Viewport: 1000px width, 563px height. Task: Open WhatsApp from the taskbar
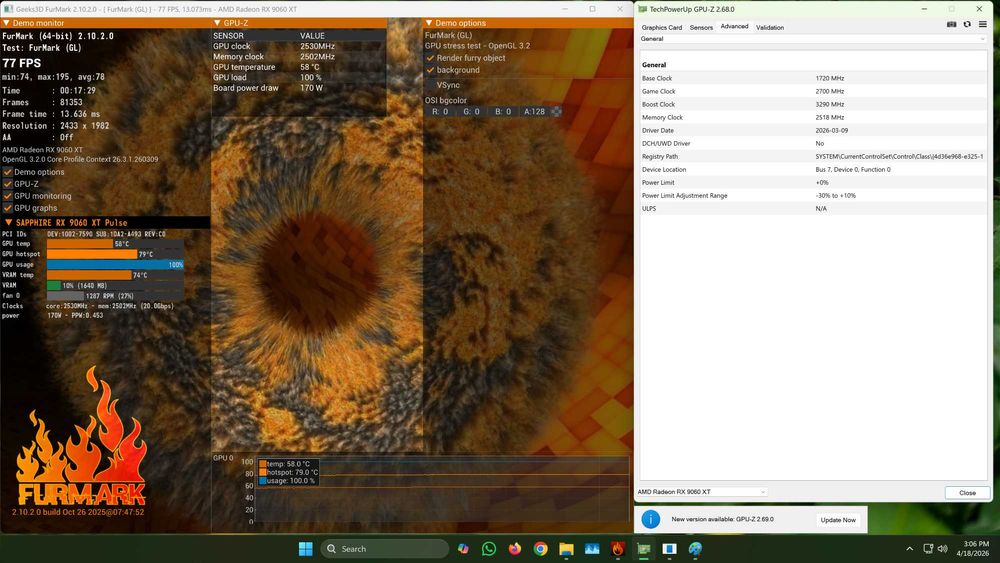(489, 548)
